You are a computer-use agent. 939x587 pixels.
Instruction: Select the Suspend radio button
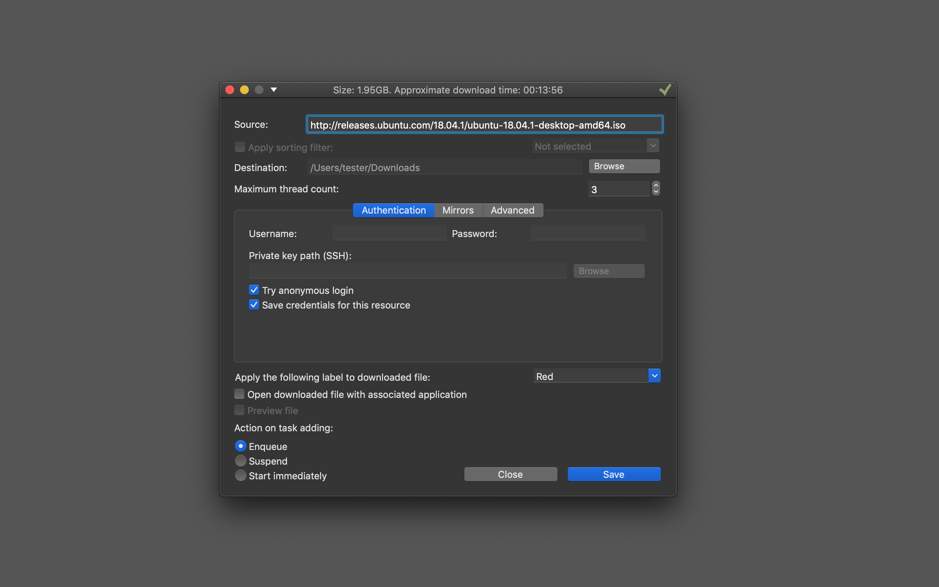coord(239,460)
